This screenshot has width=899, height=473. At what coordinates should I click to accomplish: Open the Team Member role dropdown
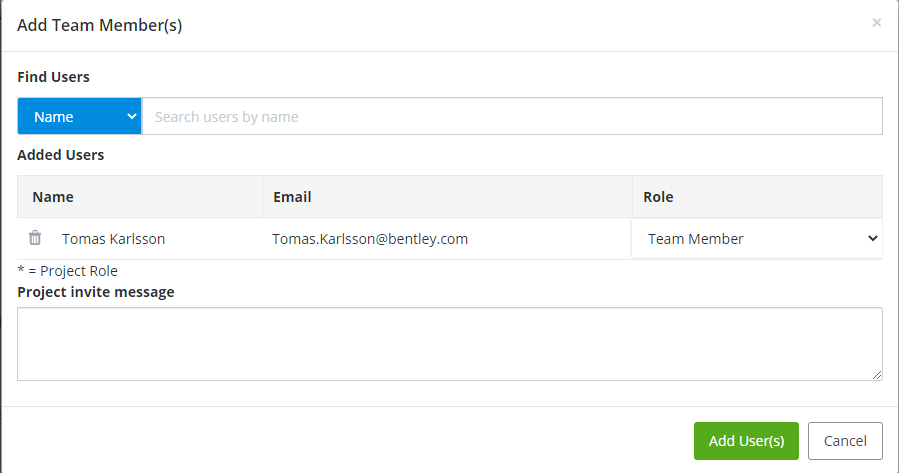click(x=757, y=239)
